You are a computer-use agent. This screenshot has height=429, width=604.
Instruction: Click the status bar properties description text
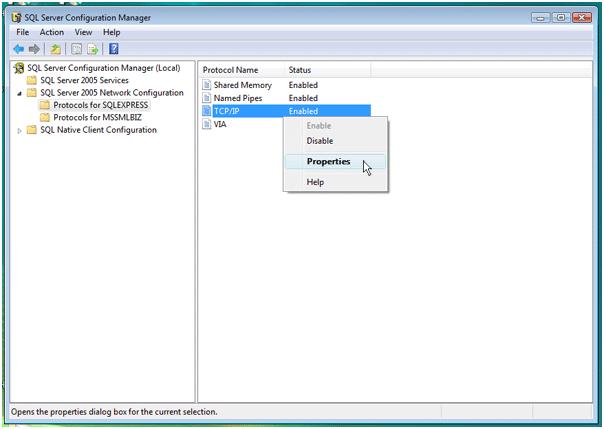point(114,412)
